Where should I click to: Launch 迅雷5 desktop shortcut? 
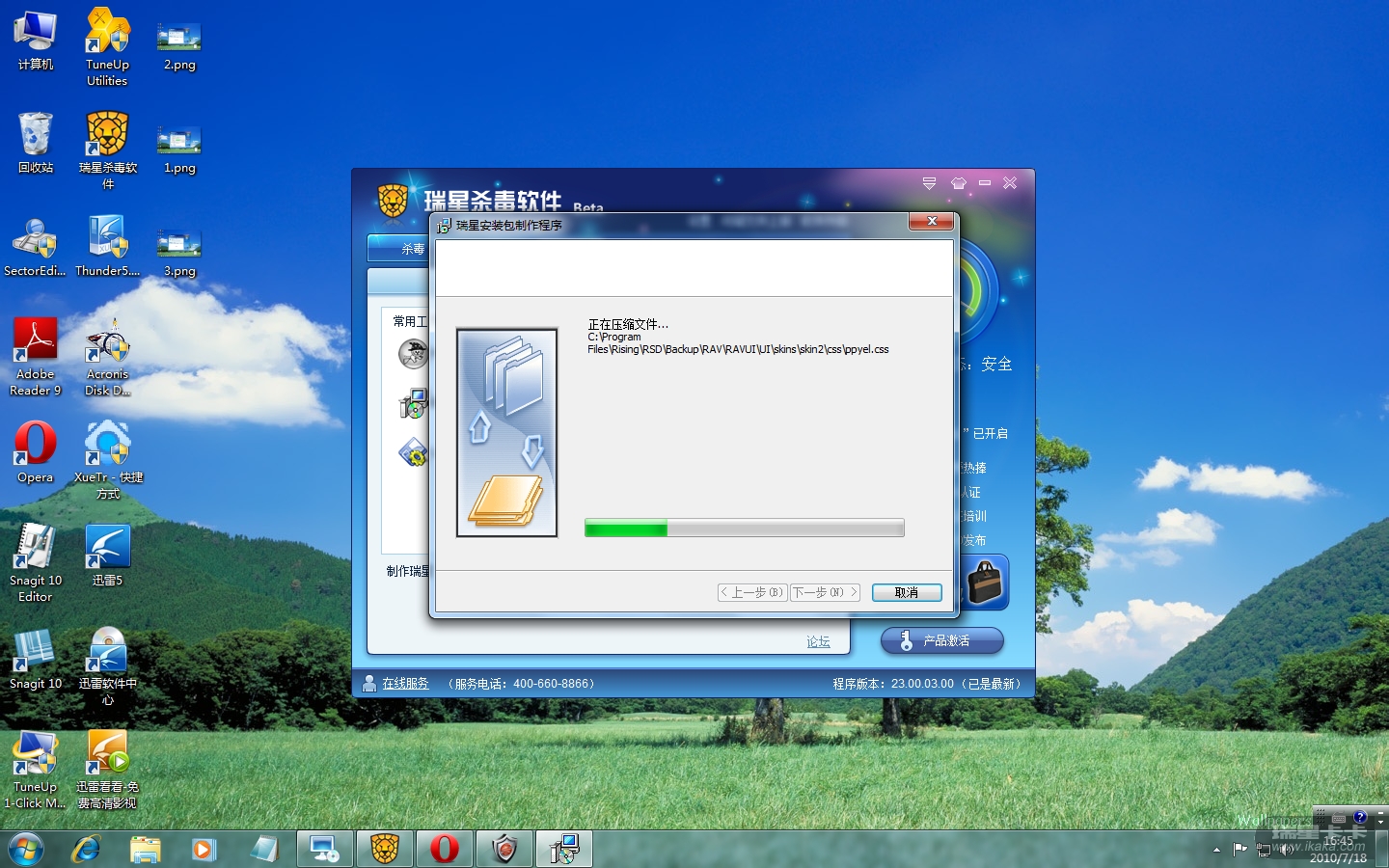click(107, 556)
